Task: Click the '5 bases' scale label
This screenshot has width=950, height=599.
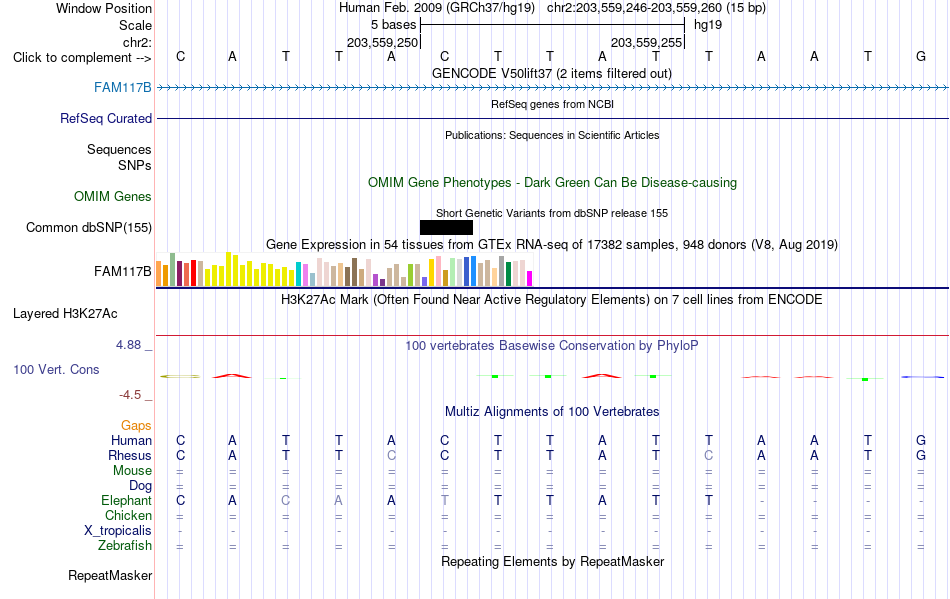Action: (x=394, y=25)
